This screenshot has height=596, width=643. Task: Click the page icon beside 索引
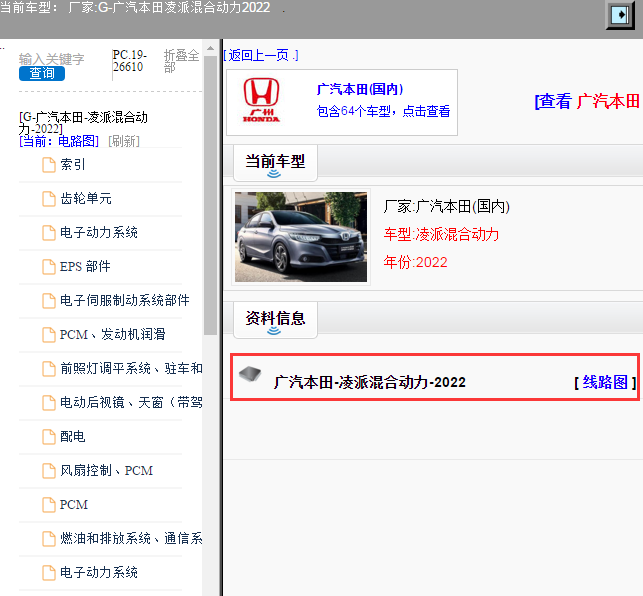click(49, 165)
